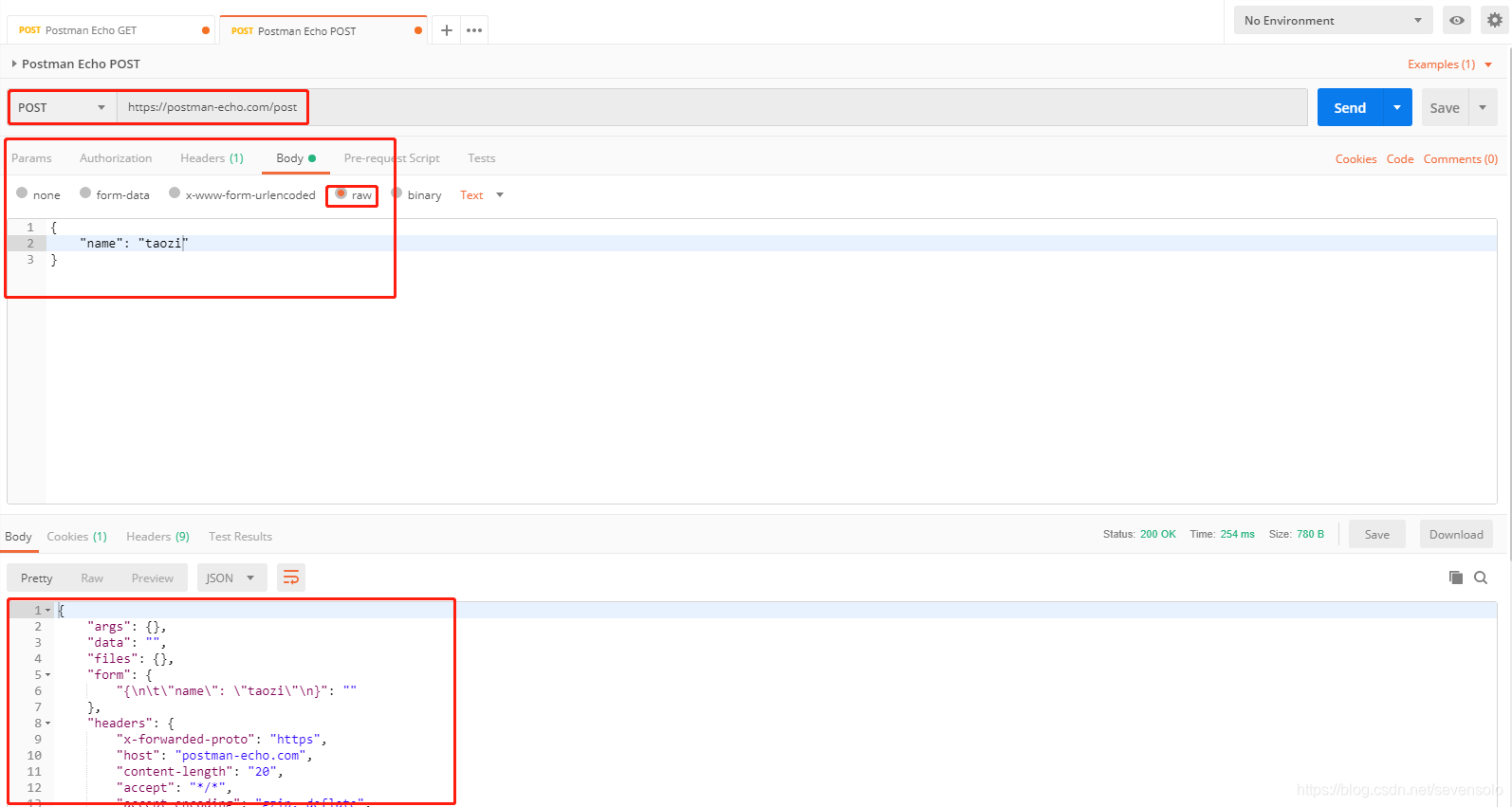Click the request Save button
The width and height of the screenshot is (1512, 807).
tap(1445, 107)
